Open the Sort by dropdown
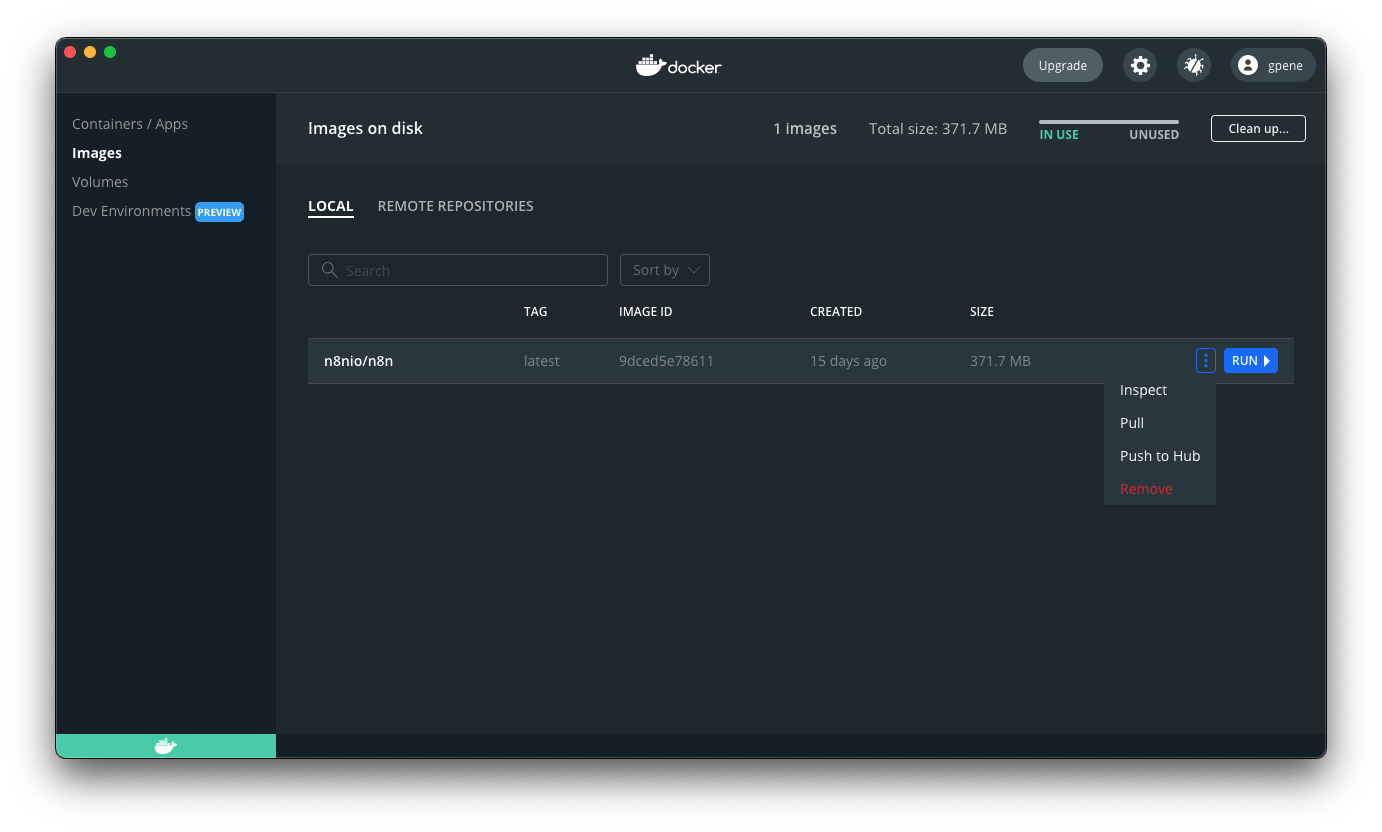This screenshot has width=1382, height=832. pyautogui.click(x=663, y=269)
